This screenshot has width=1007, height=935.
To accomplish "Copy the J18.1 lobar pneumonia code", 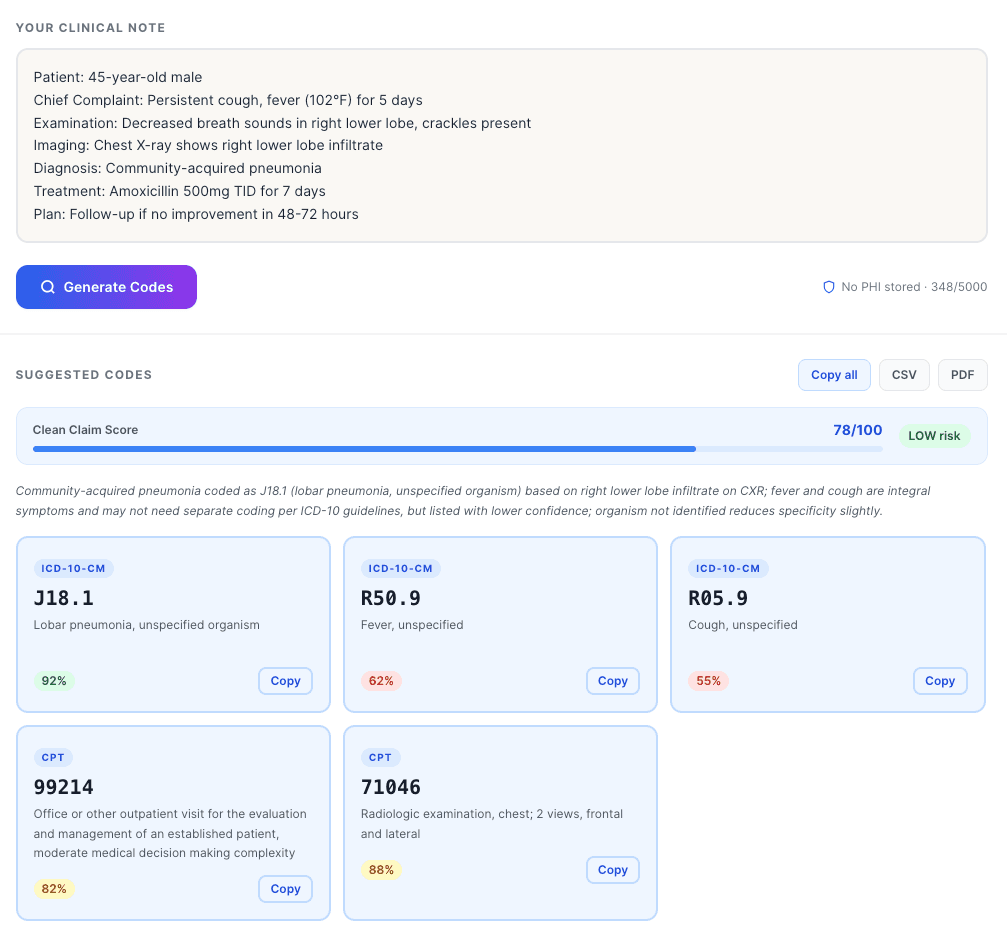I will (x=285, y=681).
